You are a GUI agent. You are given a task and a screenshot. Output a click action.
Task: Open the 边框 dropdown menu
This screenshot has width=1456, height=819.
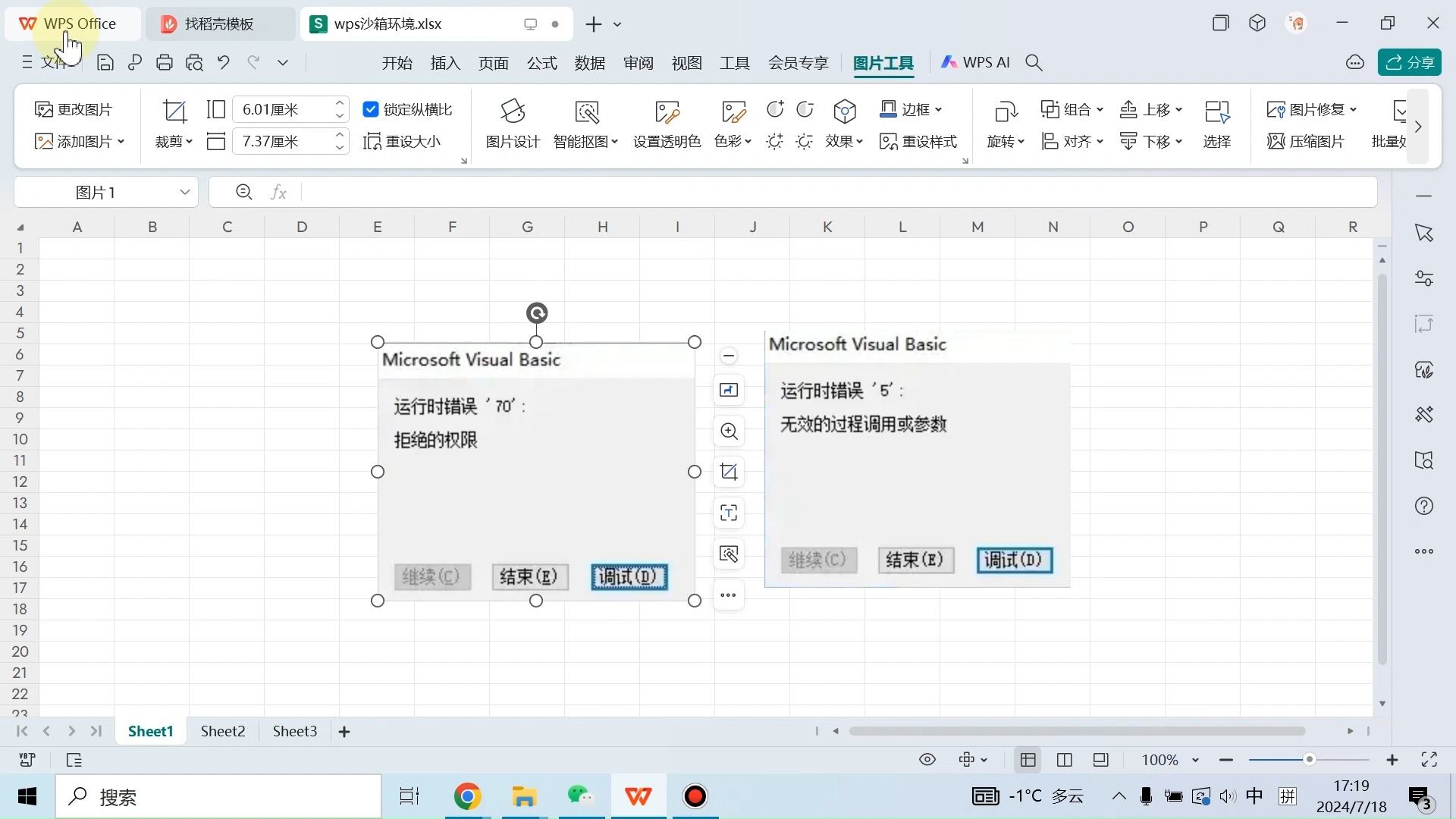pyautogui.click(x=912, y=108)
